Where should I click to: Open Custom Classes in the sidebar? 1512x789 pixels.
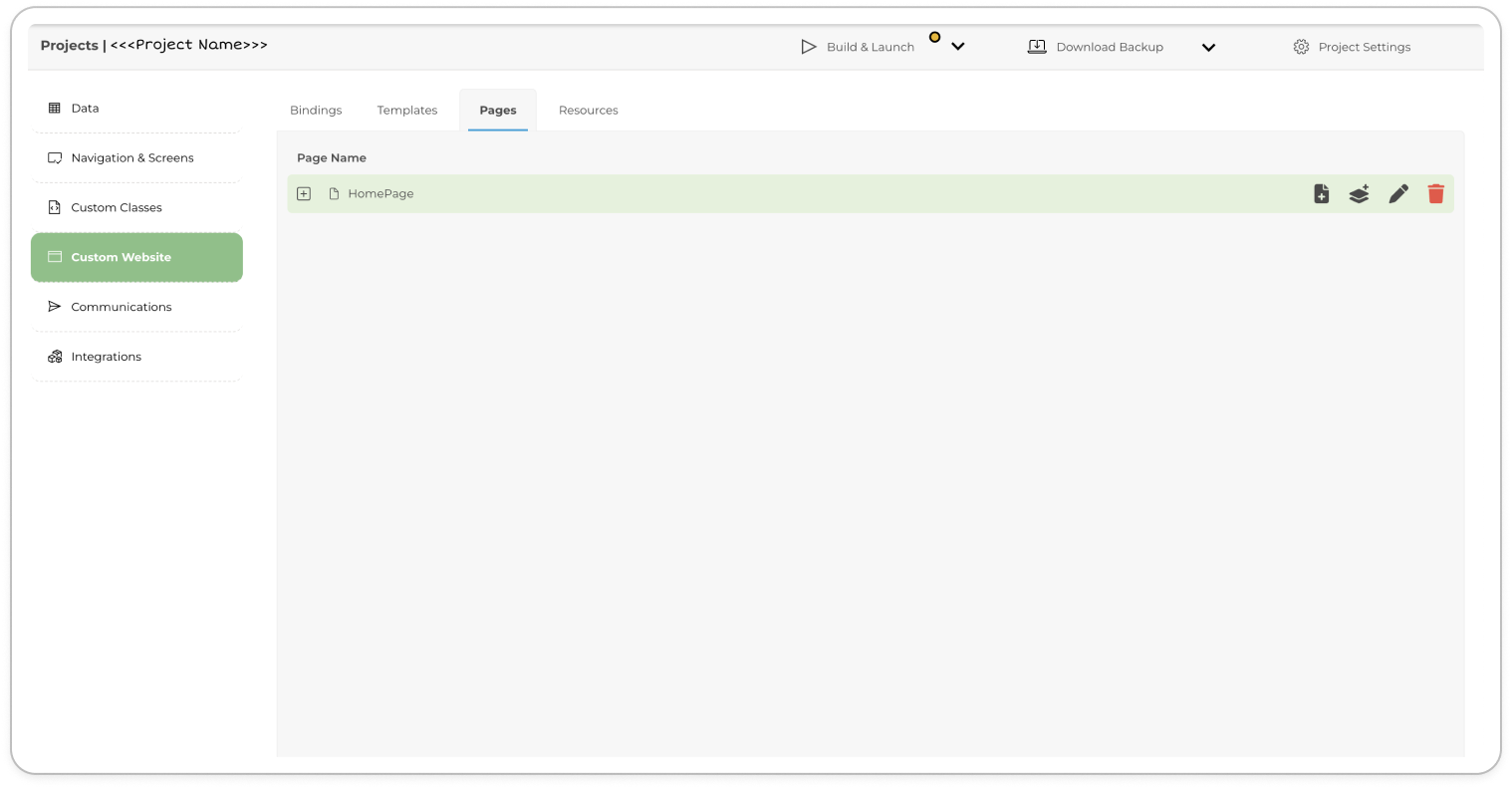click(116, 208)
